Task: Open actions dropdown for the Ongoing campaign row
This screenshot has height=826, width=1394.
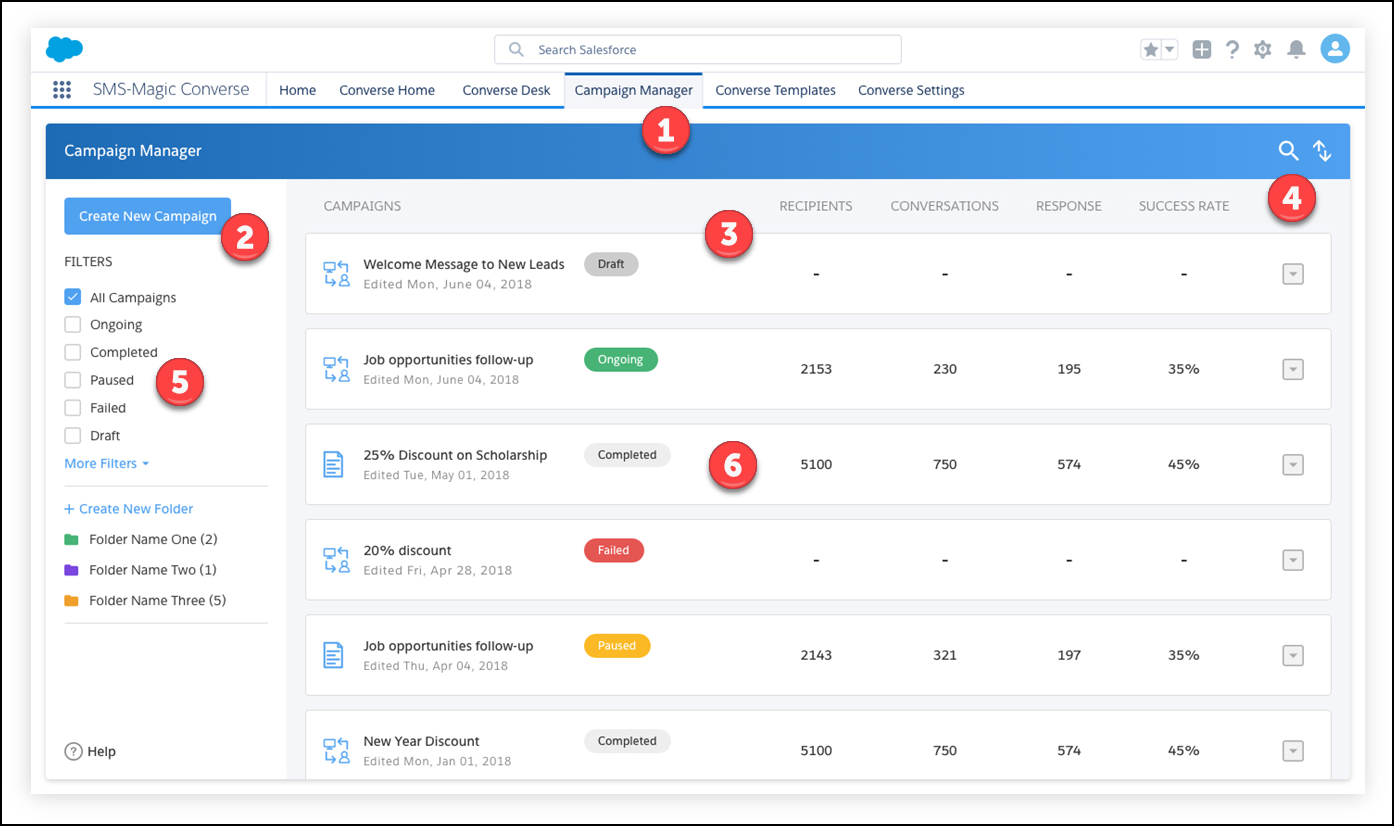Action: 1293,370
